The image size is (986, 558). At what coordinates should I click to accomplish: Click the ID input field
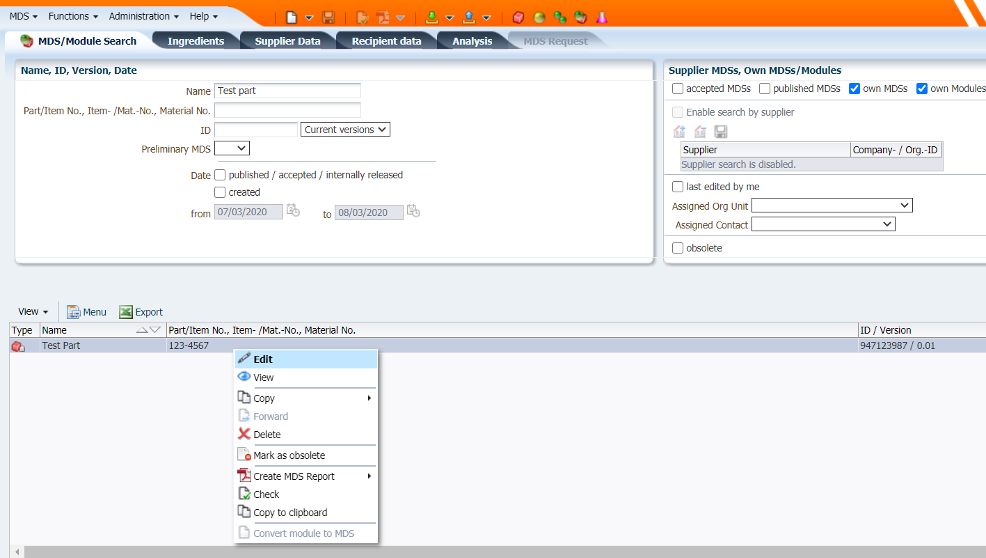pos(255,130)
